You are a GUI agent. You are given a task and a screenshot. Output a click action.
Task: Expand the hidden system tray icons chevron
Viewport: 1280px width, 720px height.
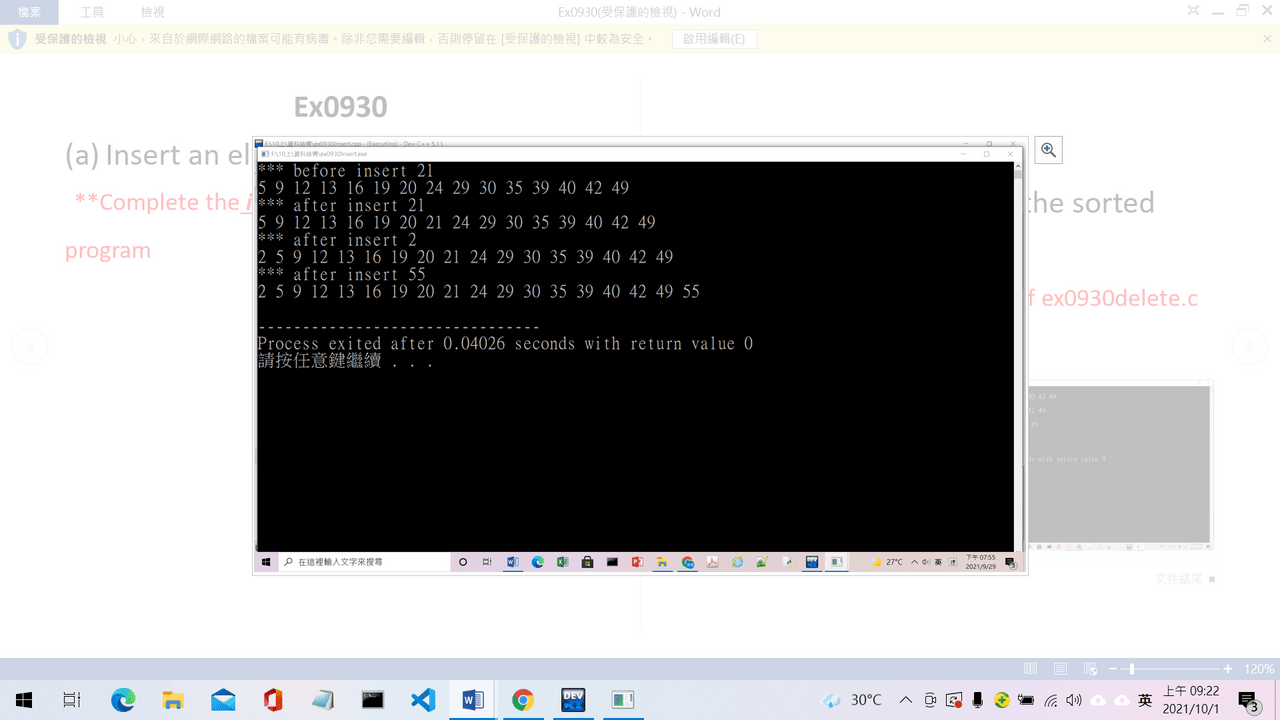point(906,700)
